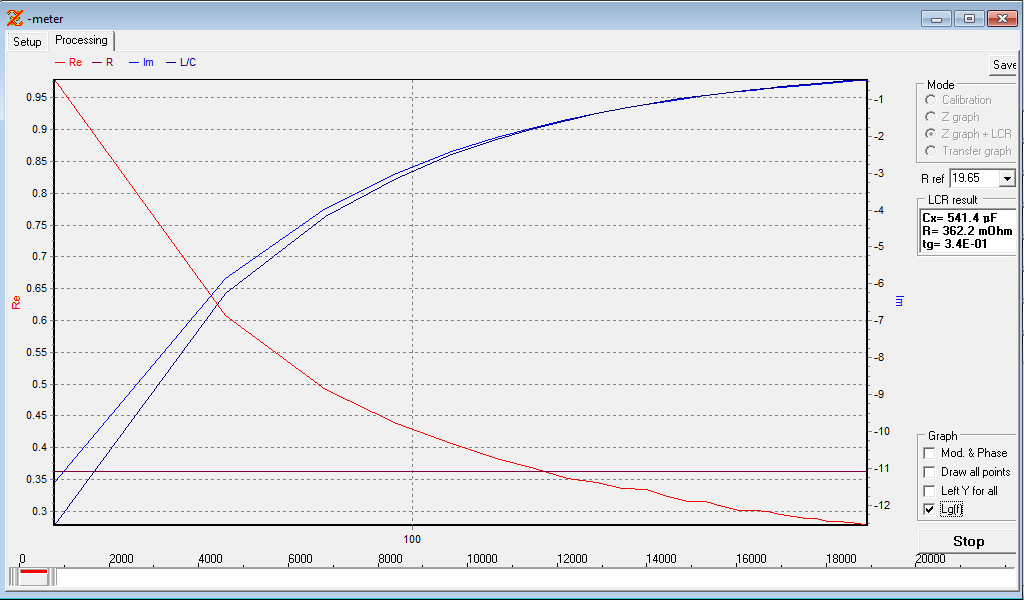Screen dimensions: 1024x600
Task: Check the Left Y for all option
Action: click(929, 491)
